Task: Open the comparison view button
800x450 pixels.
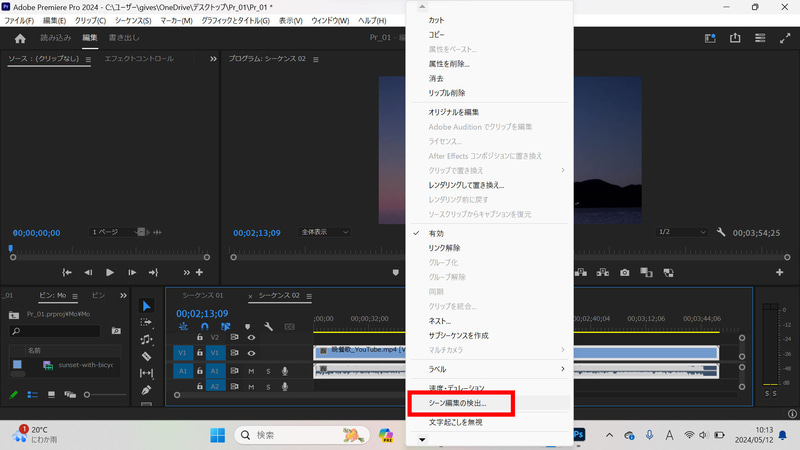Action: (x=646, y=273)
